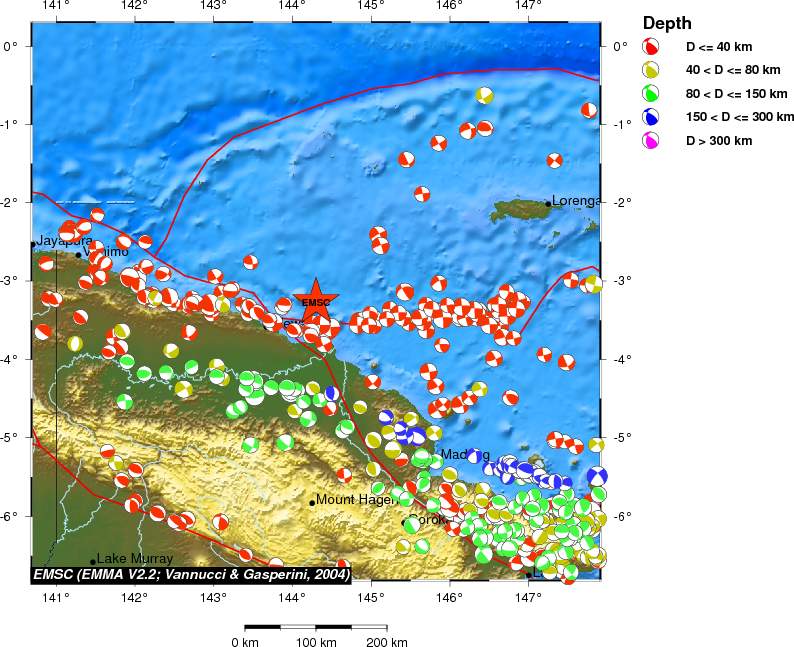
Task: Click the isolated yellow beachball near the top of the map
Action: pos(485,95)
